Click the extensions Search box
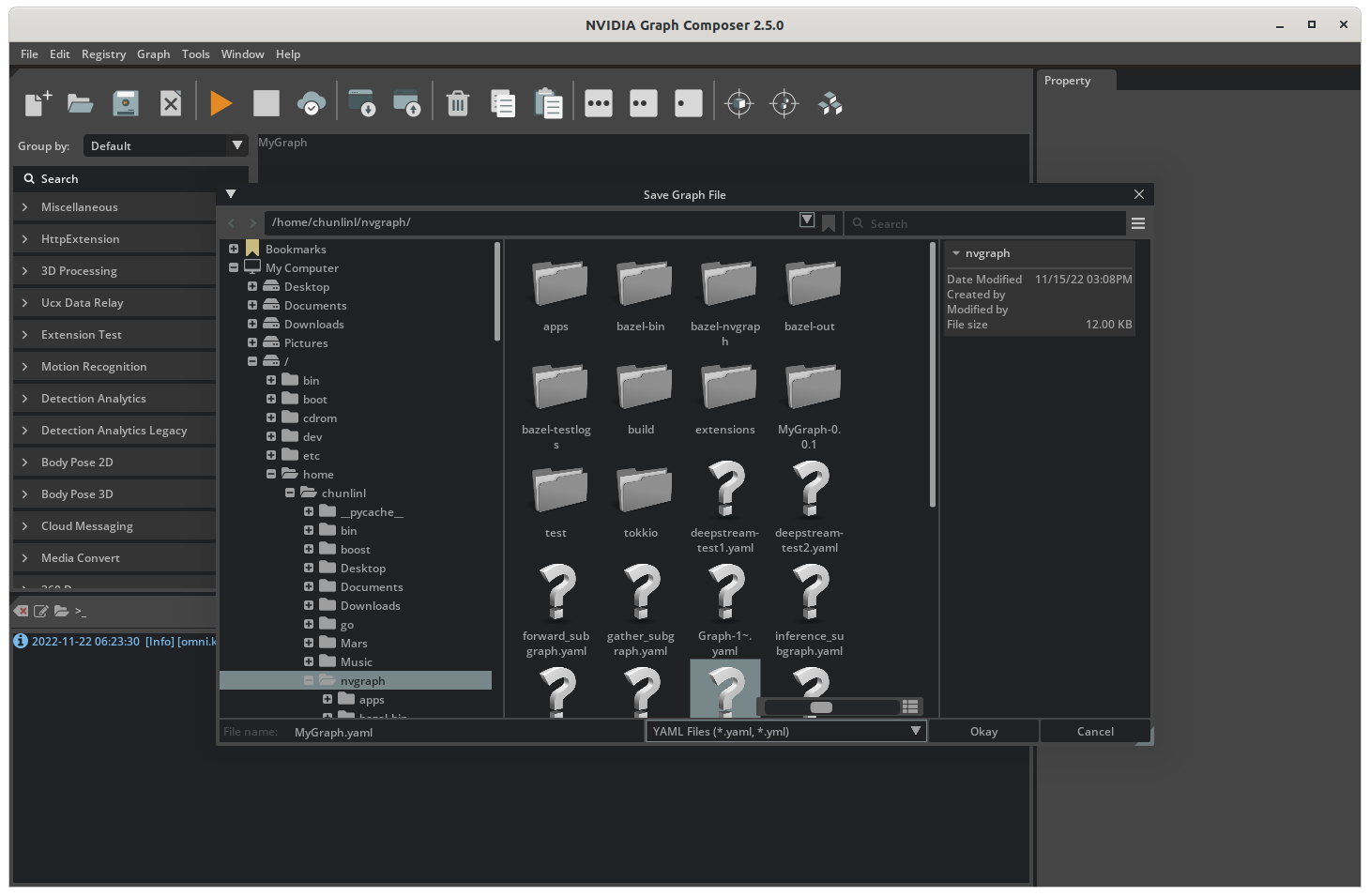 click(131, 178)
